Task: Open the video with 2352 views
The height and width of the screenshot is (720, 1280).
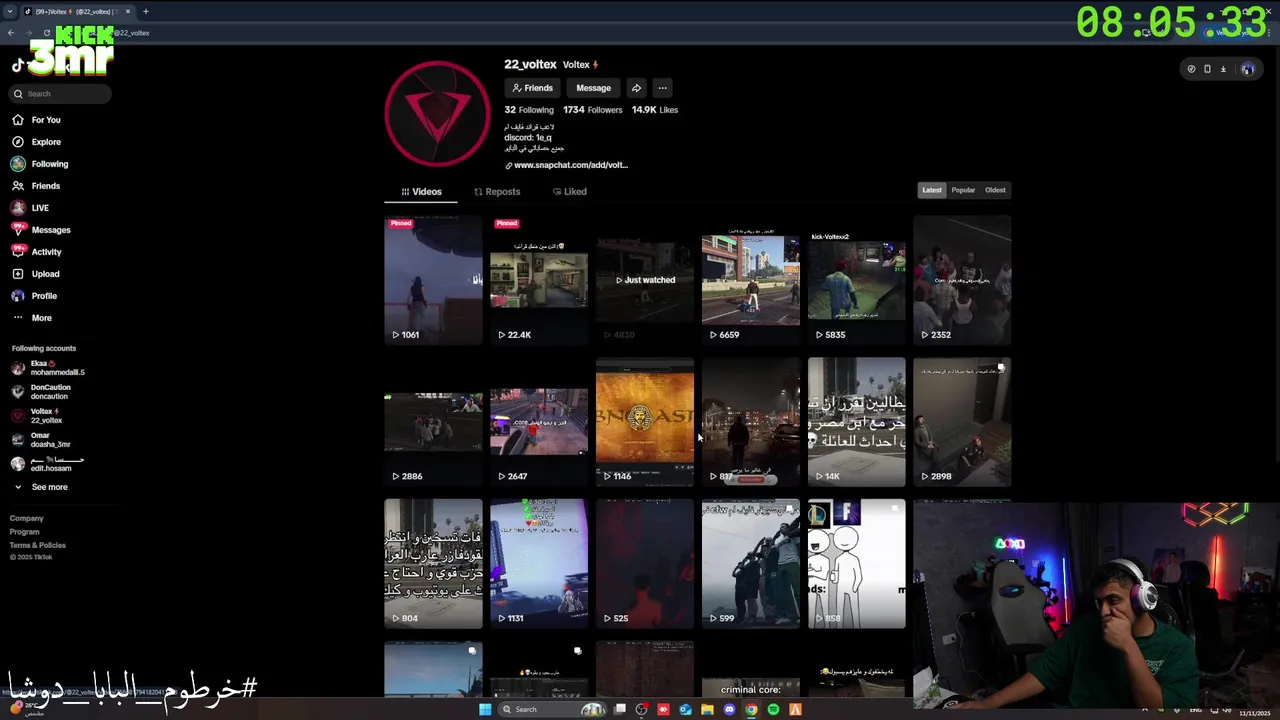Action: click(962, 280)
